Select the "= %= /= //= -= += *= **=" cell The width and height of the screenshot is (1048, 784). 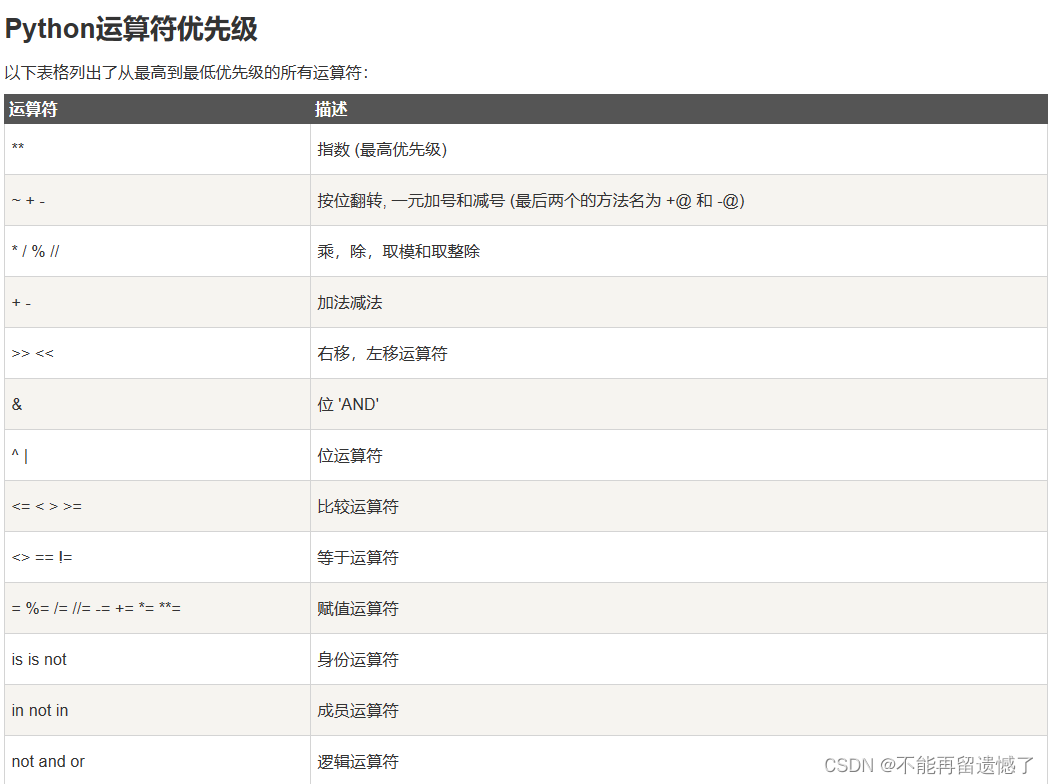(x=157, y=608)
